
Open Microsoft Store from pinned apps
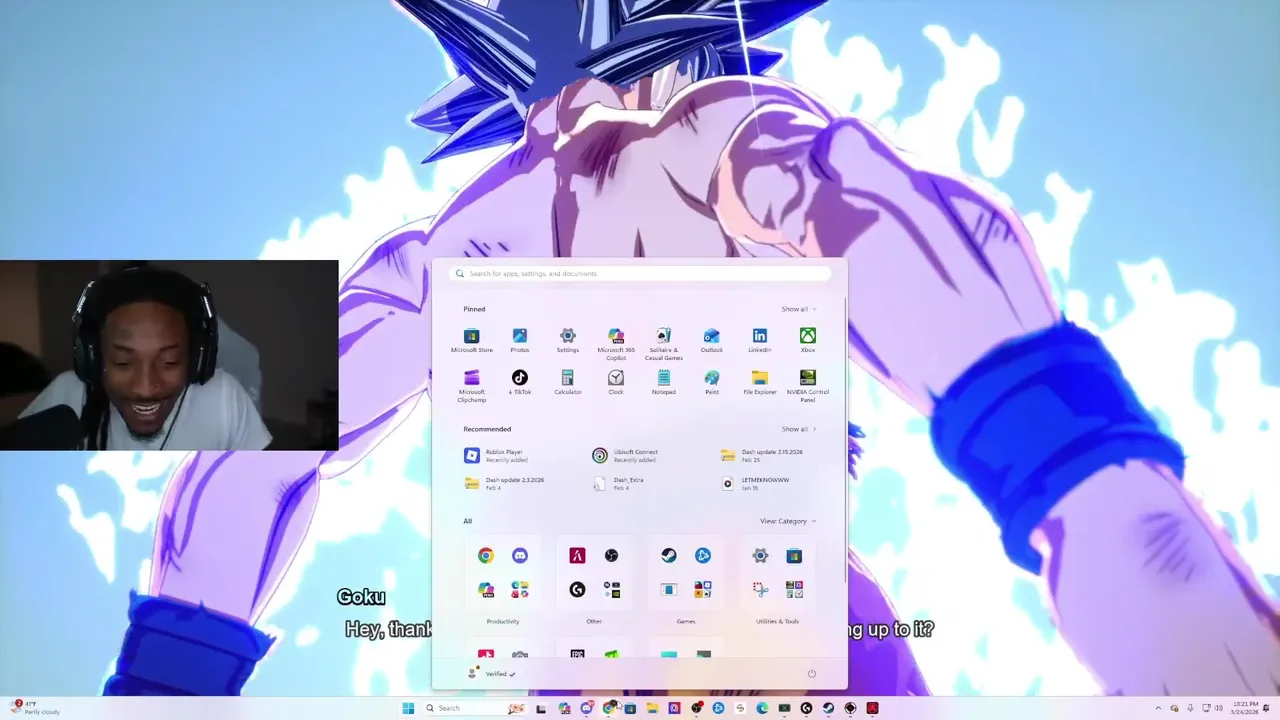point(471,340)
